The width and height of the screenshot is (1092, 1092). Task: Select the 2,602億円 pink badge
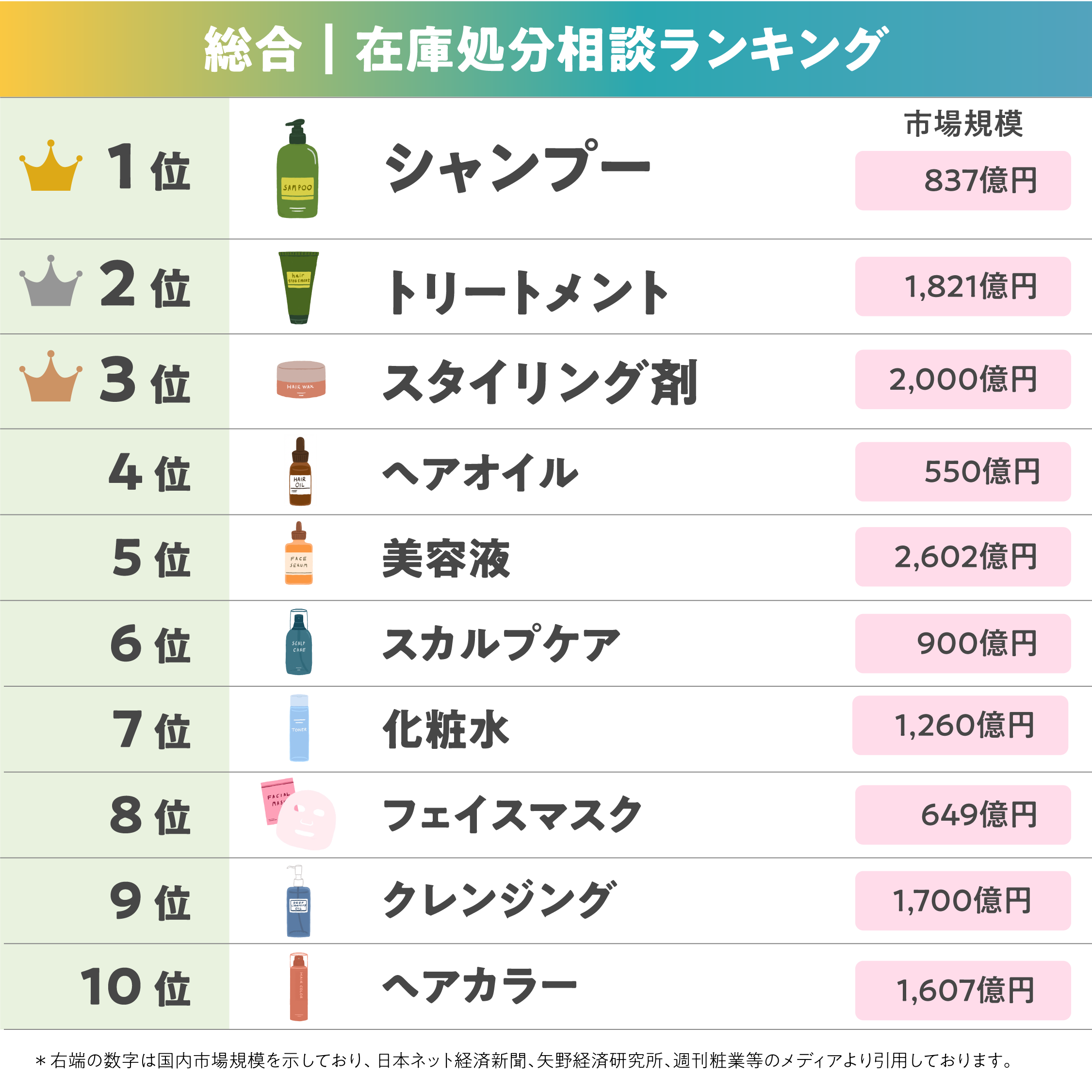pos(962,557)
